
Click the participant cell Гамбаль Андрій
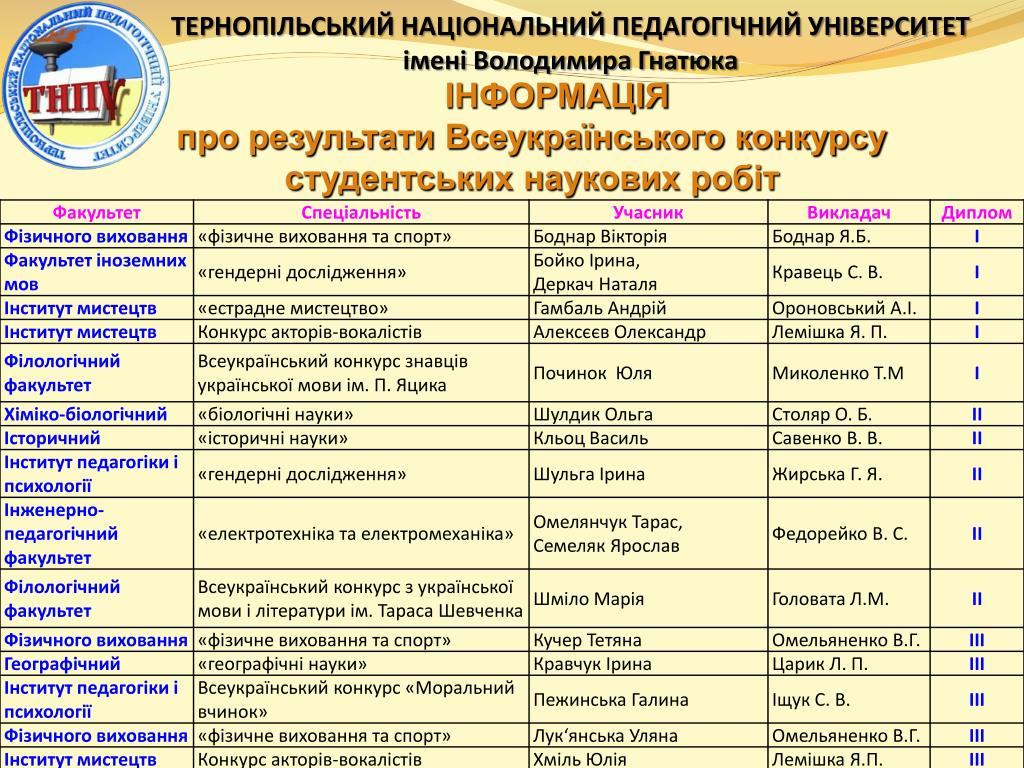pos(648,308)
